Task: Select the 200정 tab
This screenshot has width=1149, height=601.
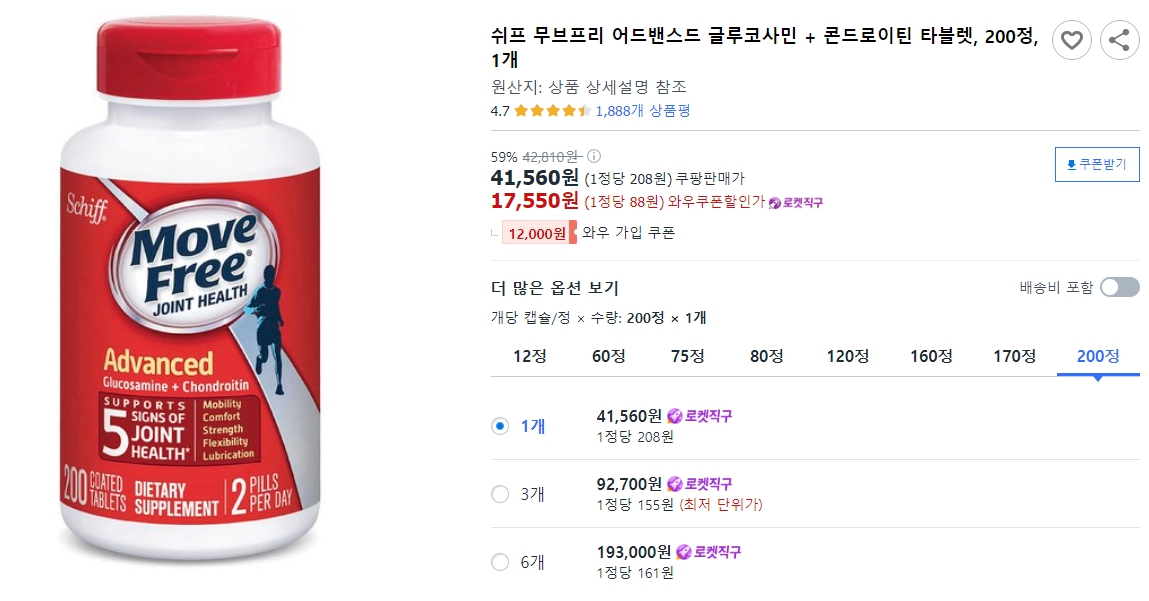Action: pyautogui.click(x=1098, y=356)
